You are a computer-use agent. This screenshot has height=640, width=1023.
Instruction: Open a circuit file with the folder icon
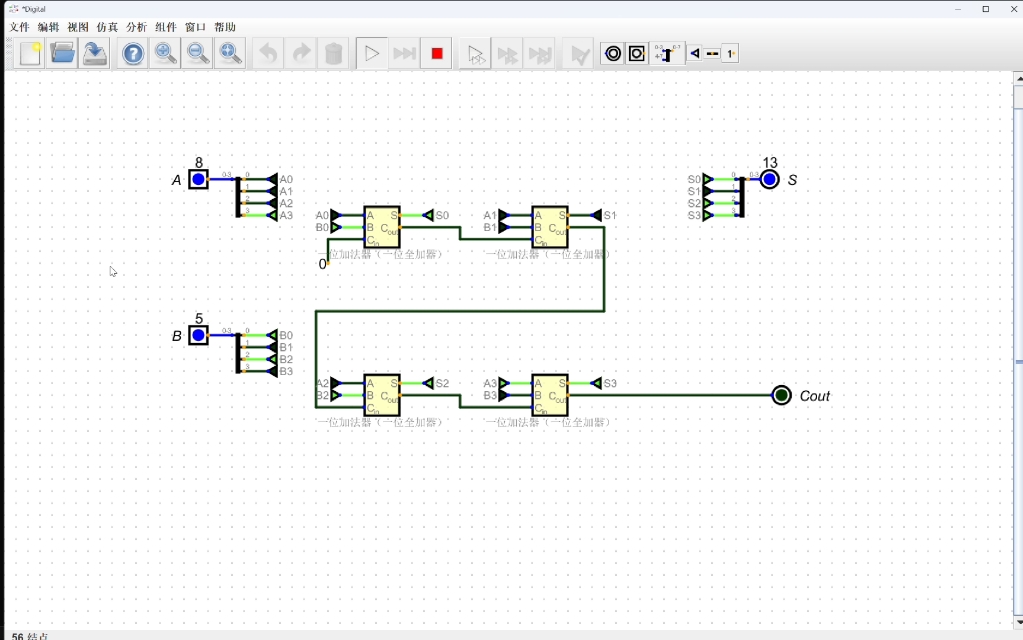(63, 53)
